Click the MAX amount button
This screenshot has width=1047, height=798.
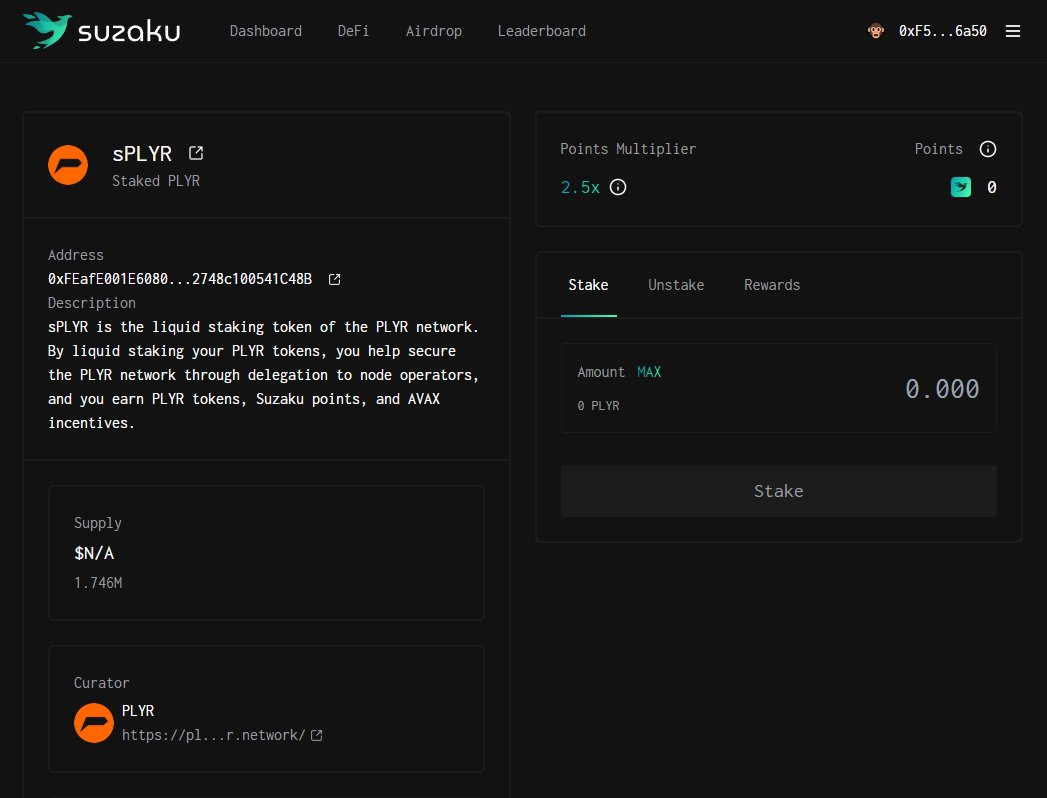[649, 372]
